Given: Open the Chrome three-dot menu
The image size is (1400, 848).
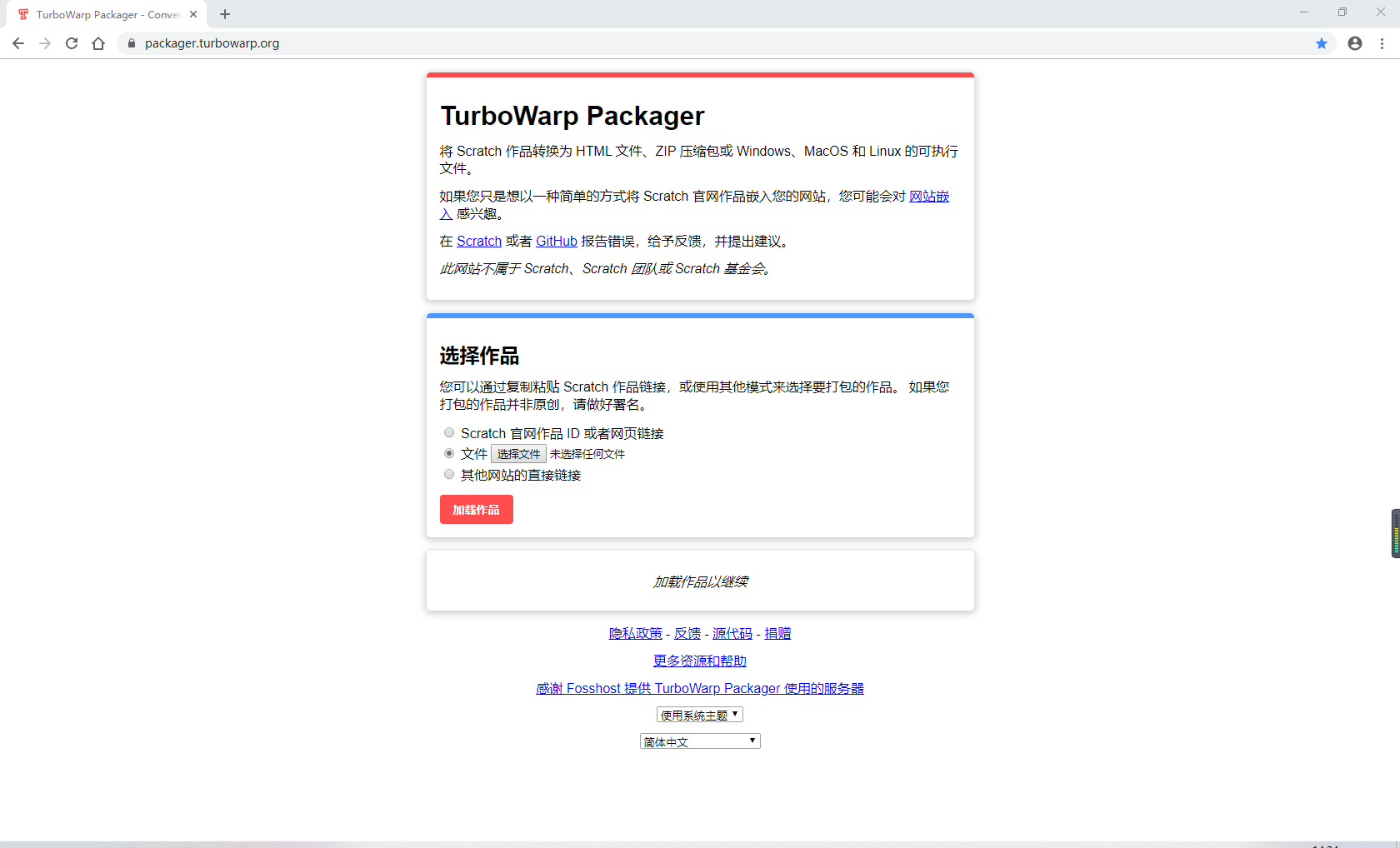Looking at the screenshot, I should coord(1382,43).
